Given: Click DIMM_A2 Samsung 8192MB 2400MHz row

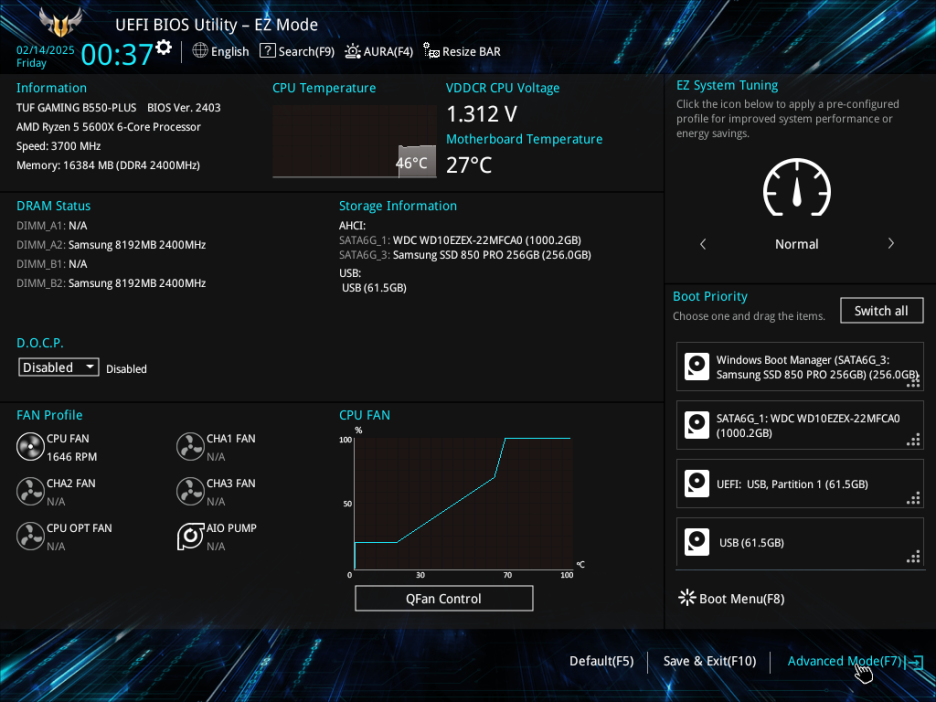Looking at the screenshot, I should [111, 245].
